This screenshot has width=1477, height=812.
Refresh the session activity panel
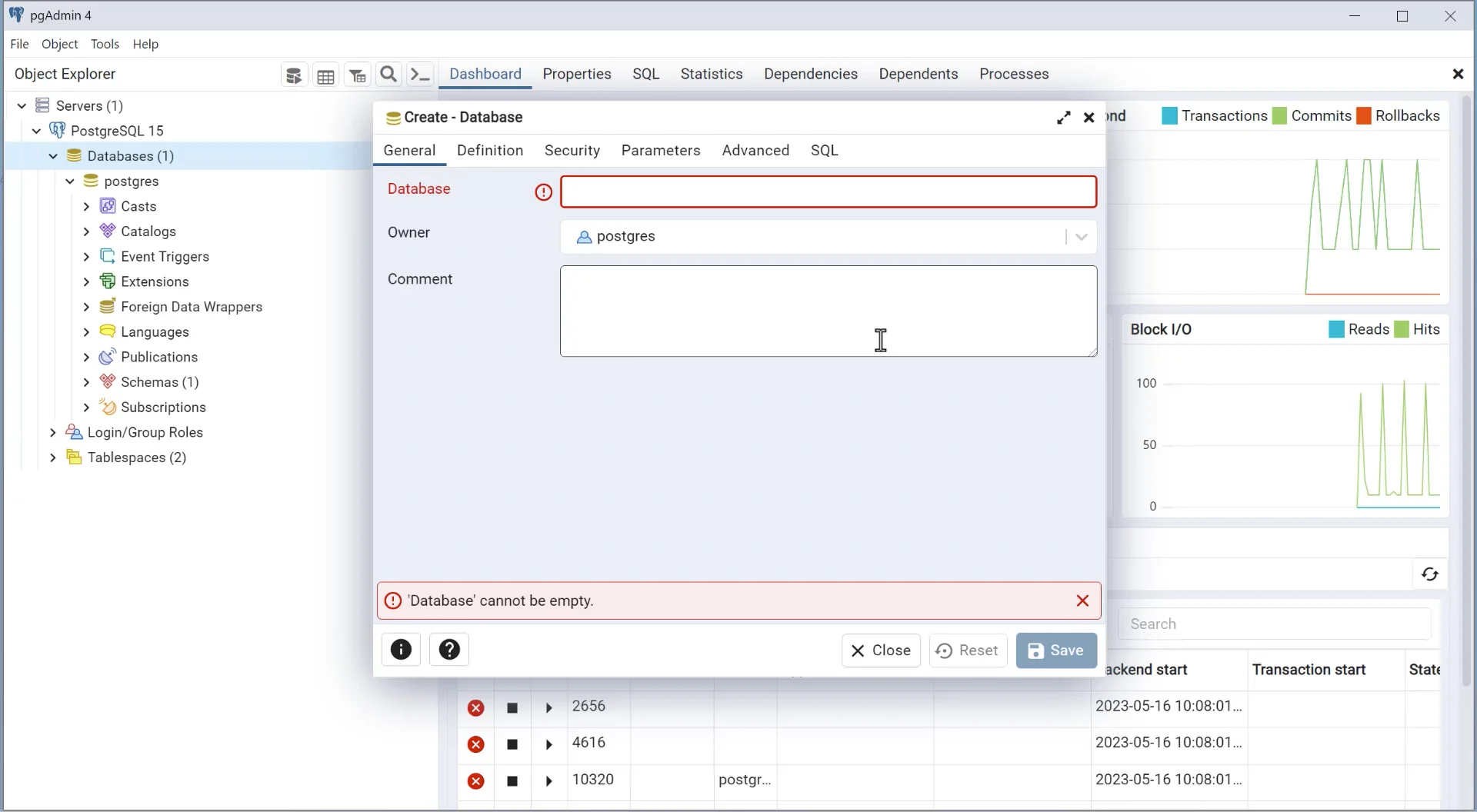[1430, 574]
